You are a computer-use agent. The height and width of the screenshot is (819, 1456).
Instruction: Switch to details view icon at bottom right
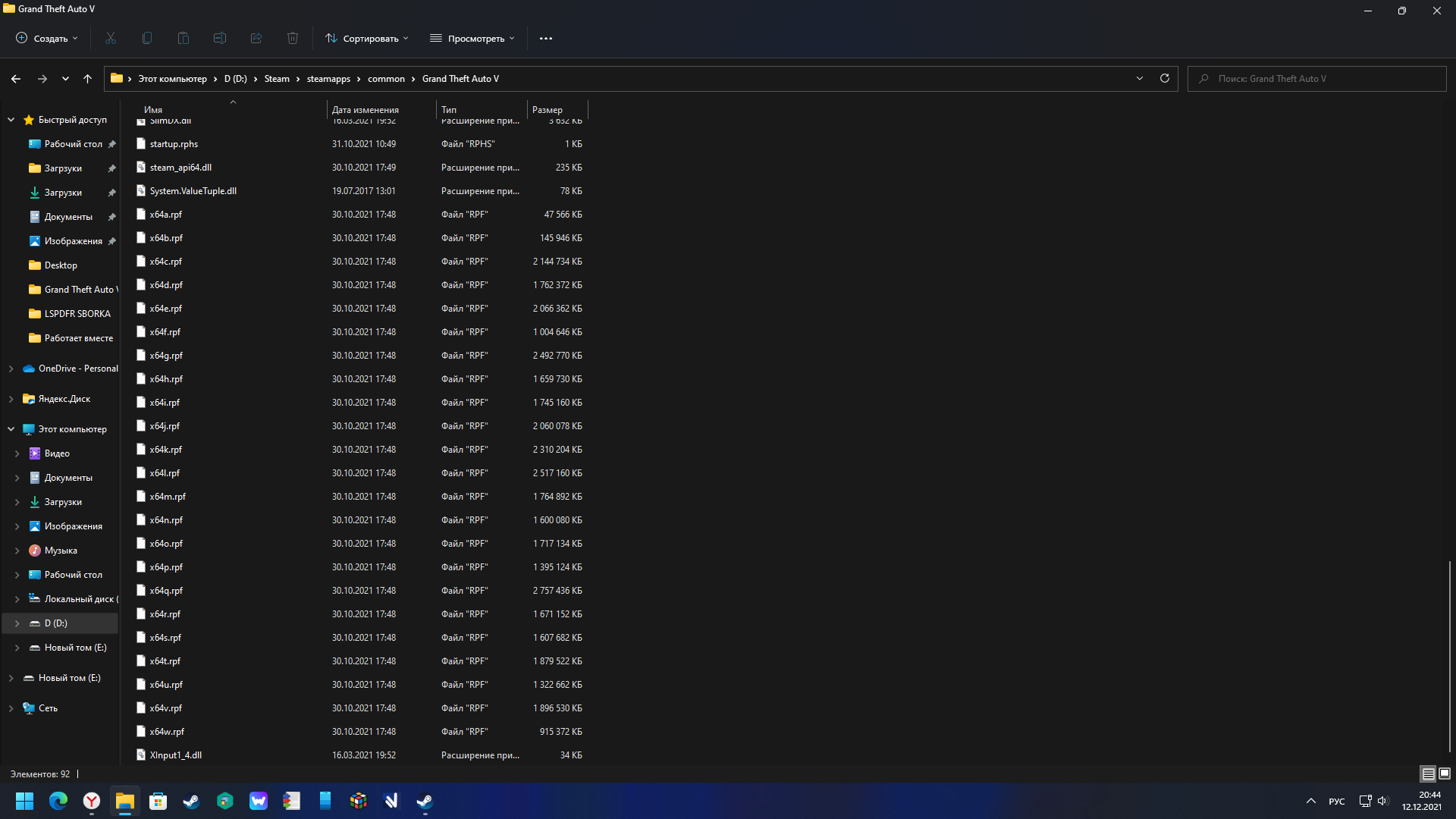click(x=1428, y=773)
